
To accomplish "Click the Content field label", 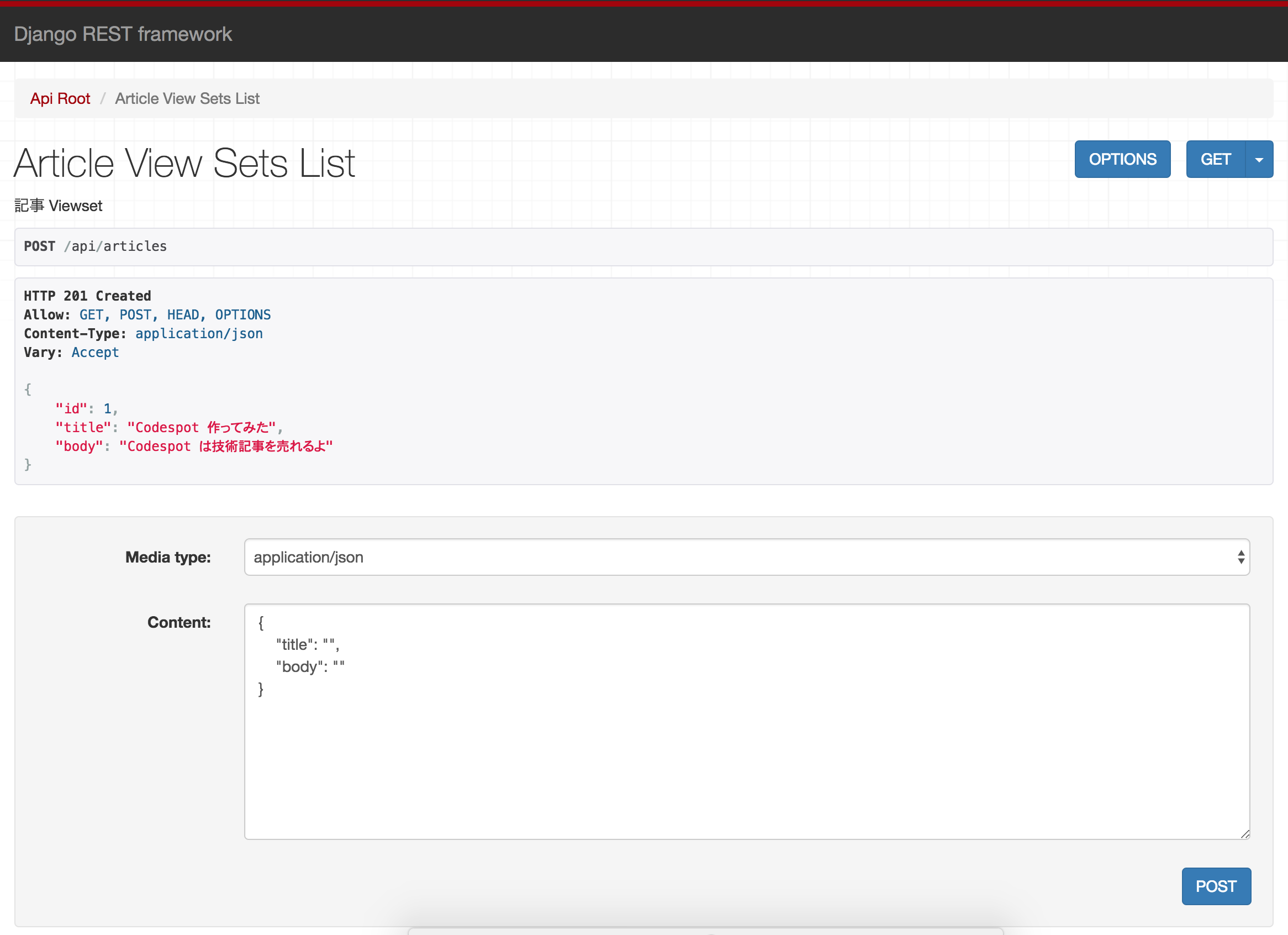I will (179, 623).
